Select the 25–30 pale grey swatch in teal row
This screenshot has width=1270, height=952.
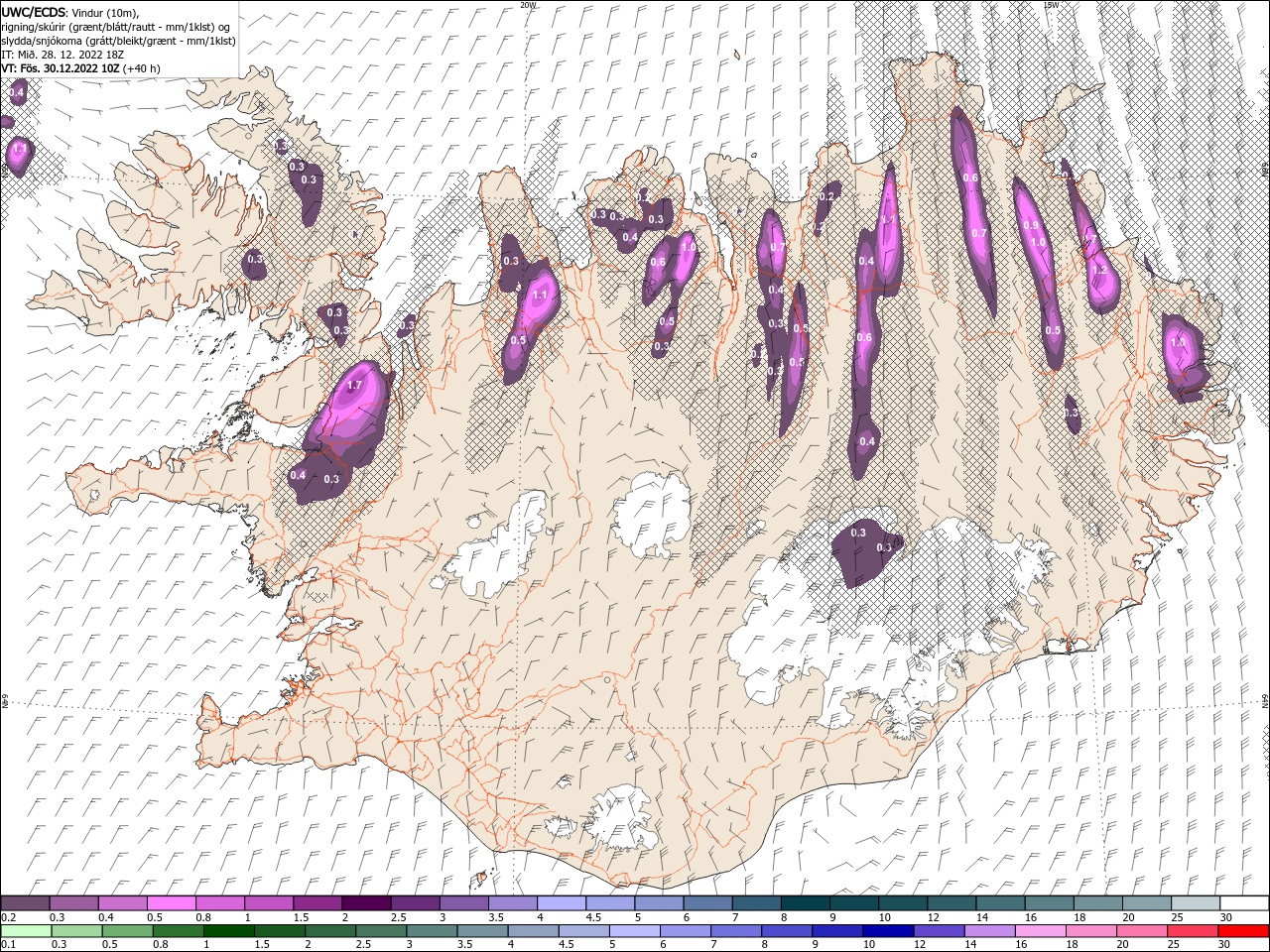point(1196,903)
